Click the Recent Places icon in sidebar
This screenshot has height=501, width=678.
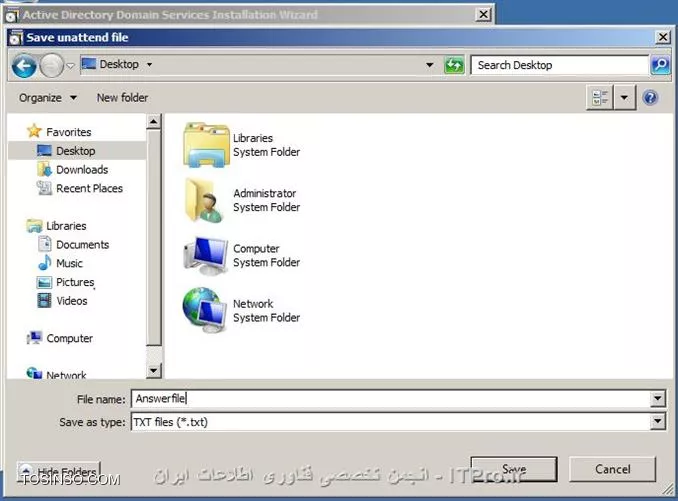click(x=44, y=188)
